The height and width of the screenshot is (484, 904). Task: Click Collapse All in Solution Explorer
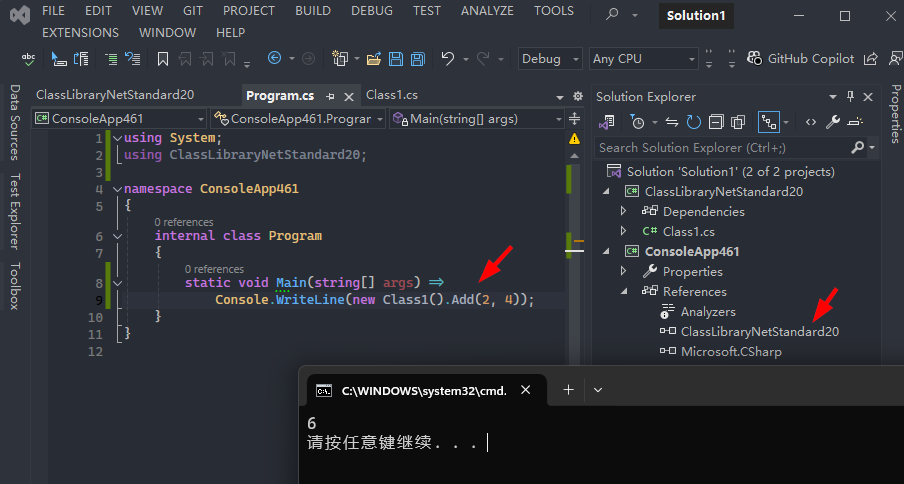716,122
